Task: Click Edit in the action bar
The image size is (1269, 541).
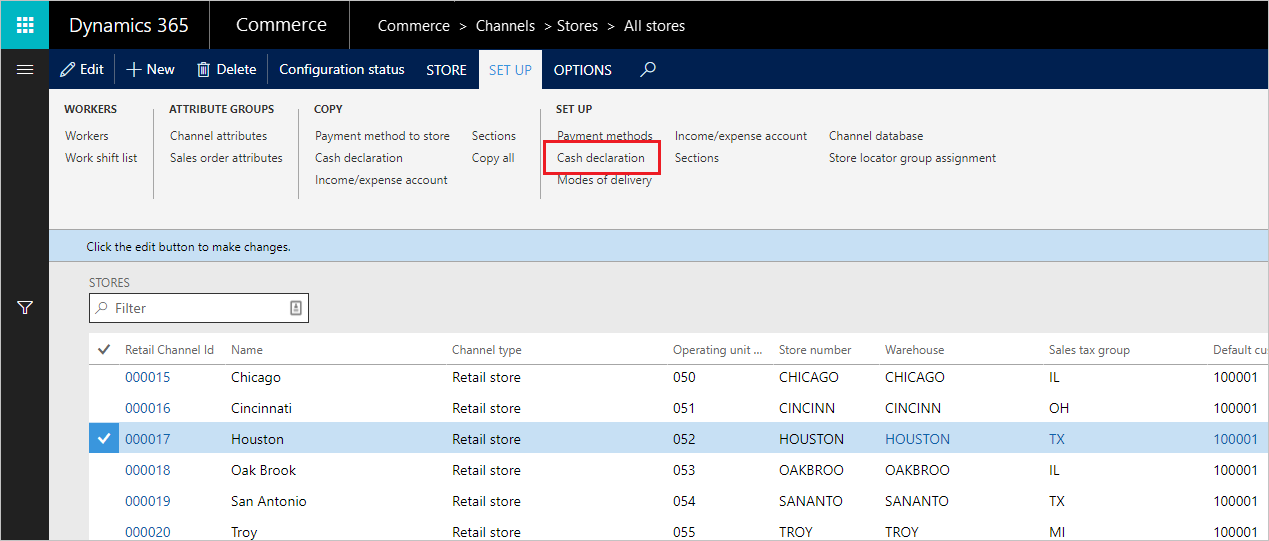Action: pyautogui.click(x=82, y=69)
